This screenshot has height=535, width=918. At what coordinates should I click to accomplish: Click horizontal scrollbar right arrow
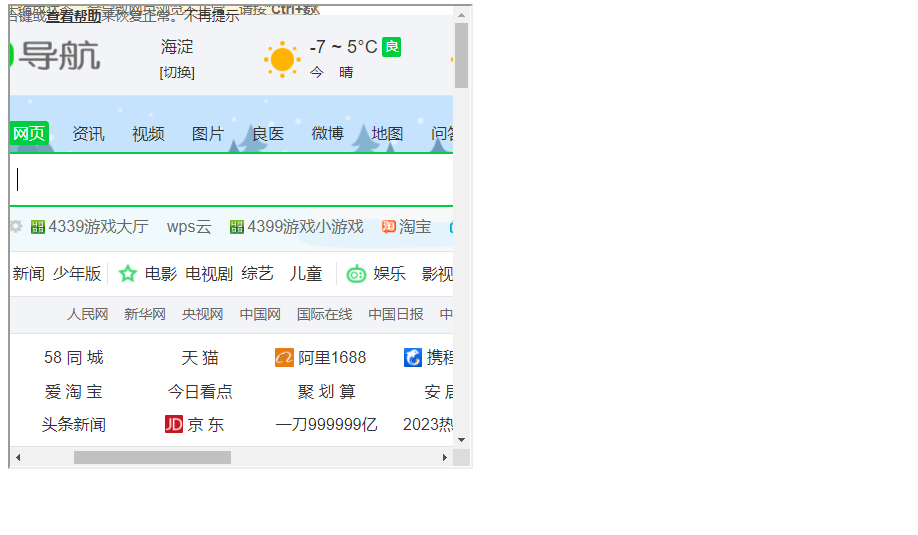(444, 458)
